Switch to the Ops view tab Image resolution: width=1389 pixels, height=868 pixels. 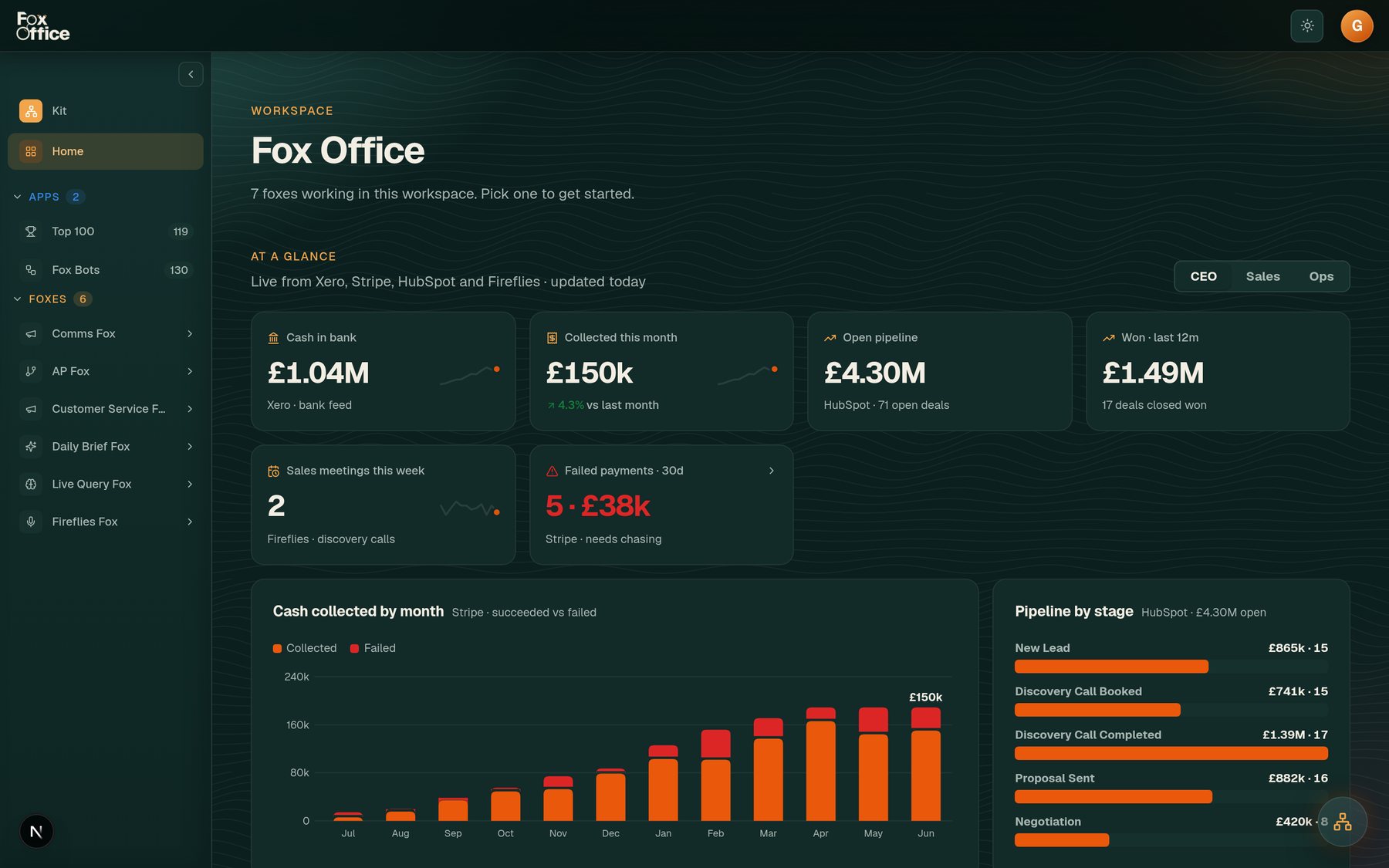coord(1321,276)
